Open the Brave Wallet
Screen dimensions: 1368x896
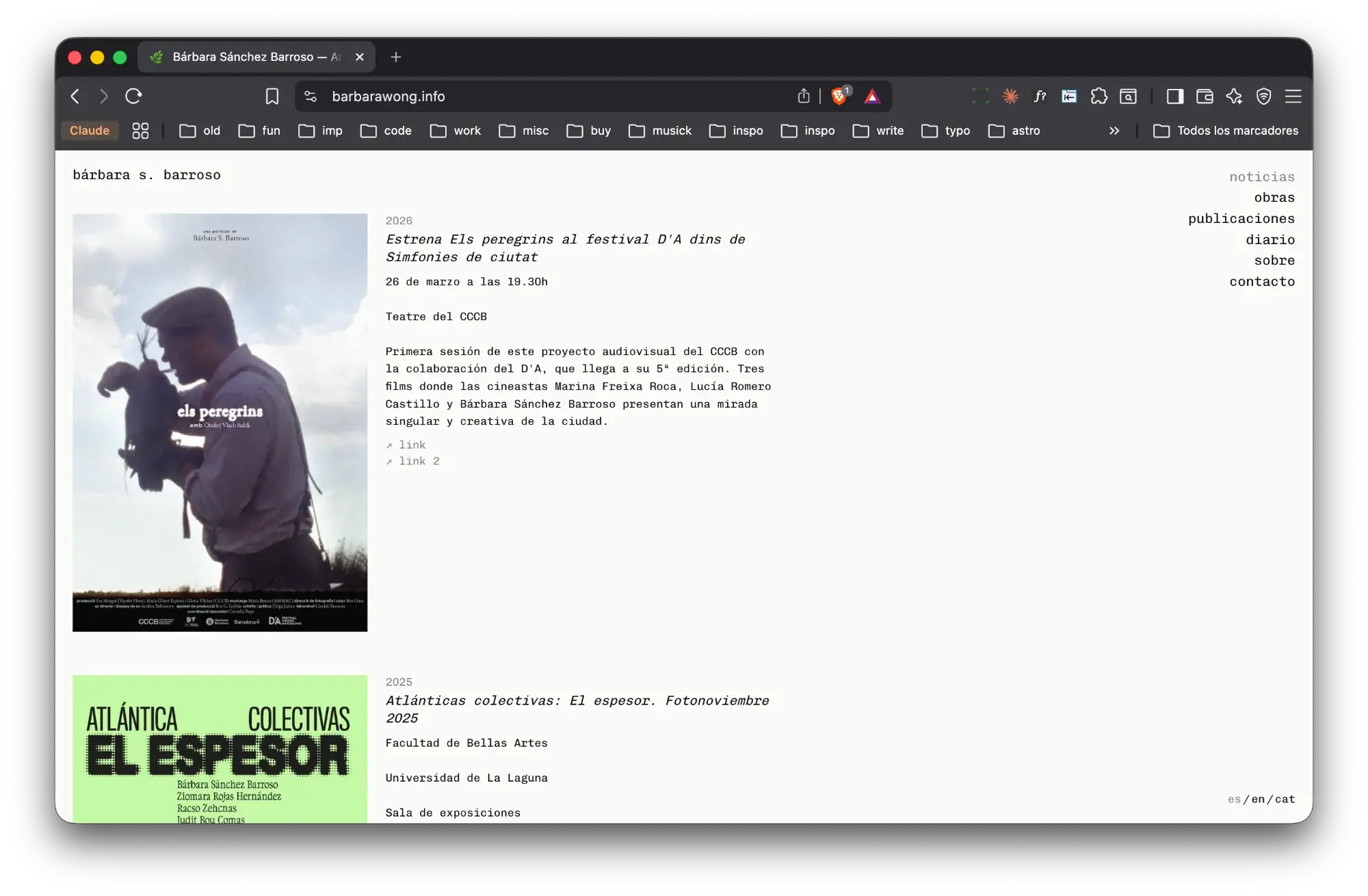pyautogui.click(x=1205, y=96)
